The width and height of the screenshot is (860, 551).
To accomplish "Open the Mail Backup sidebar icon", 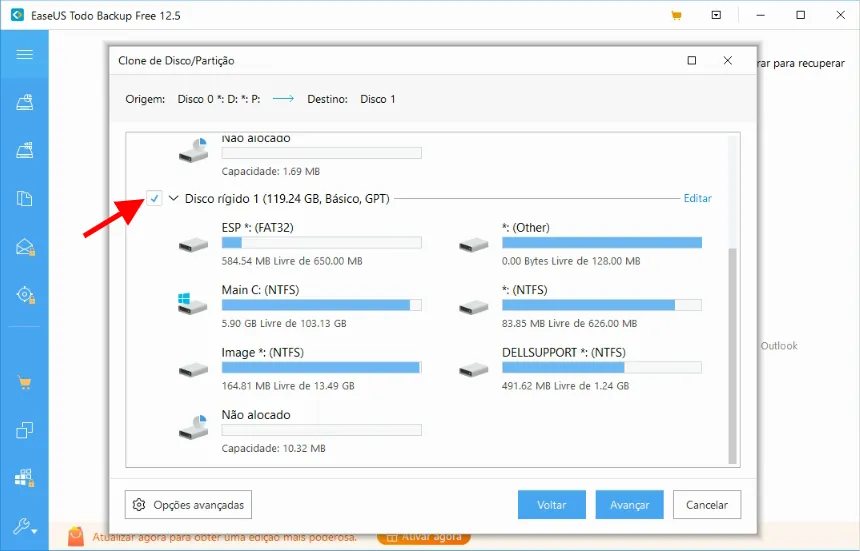I will pyautogui.click(x=25, y=247).
